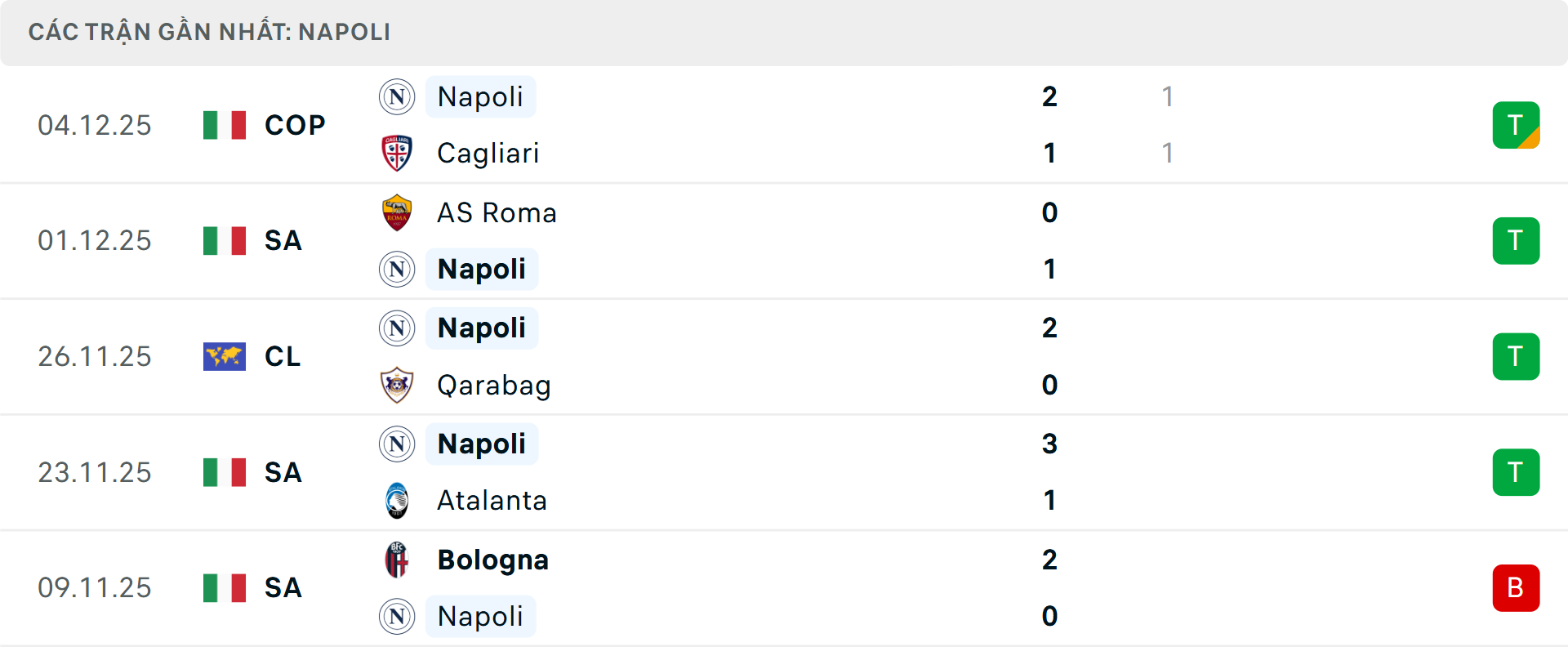Expand the SA label on 01.12.25 row
Screen dimensions: 1568x647
[283, 240]
